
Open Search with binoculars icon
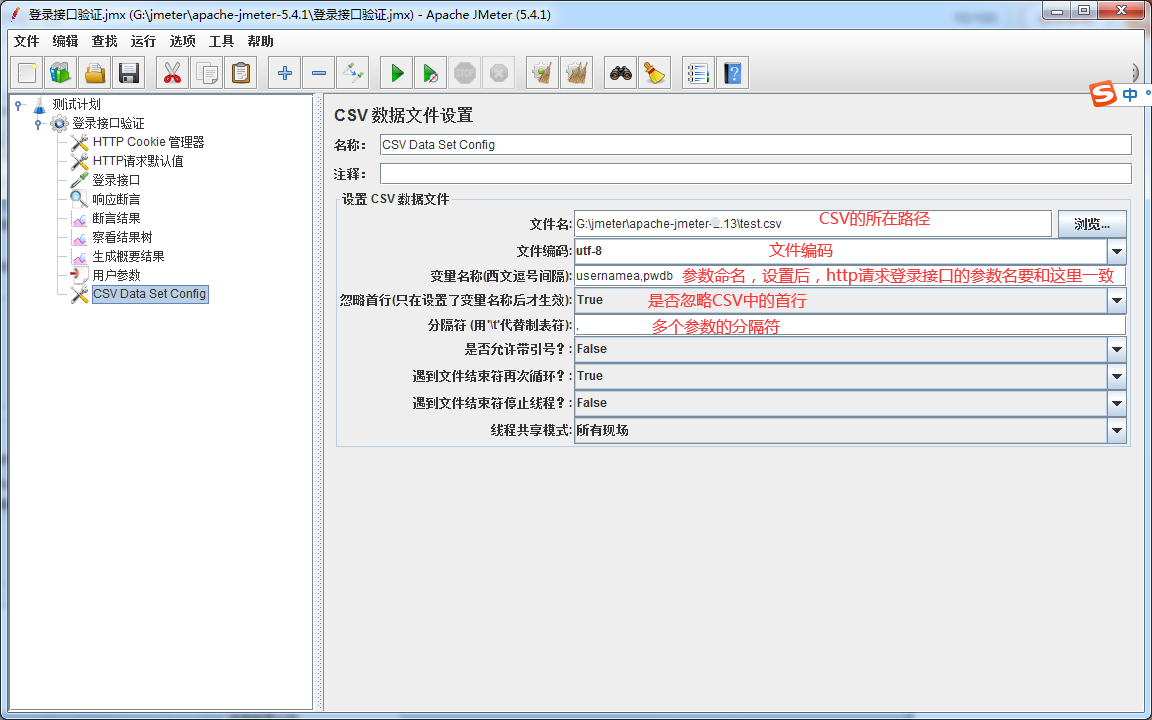click(x=621, y=73)
